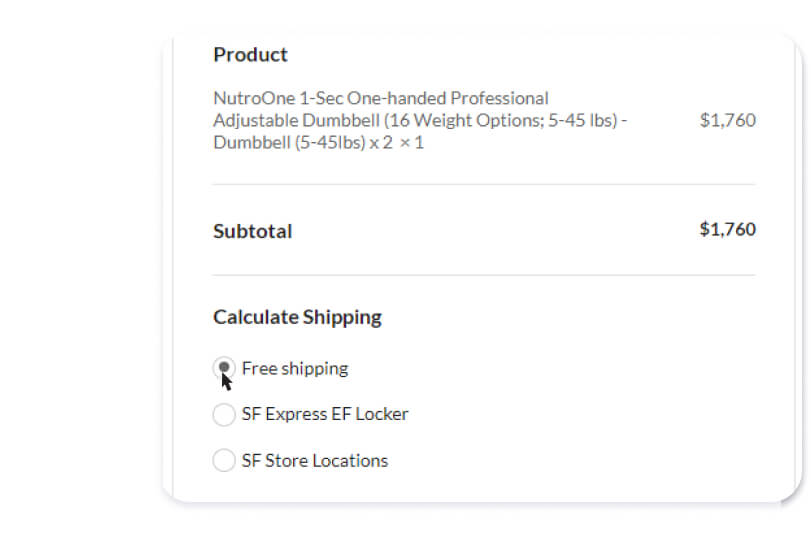Click the 'Dumbbell (5-45lbs) x 2' variation text
This screenshot has width=811, height=534.
pyautogui.click(x=303, y=142)
